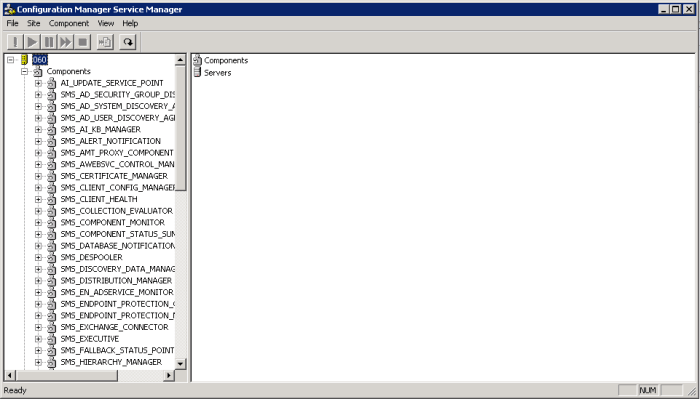Click the Stop toolbar button

pyautogui.click(x=83, y=42)
